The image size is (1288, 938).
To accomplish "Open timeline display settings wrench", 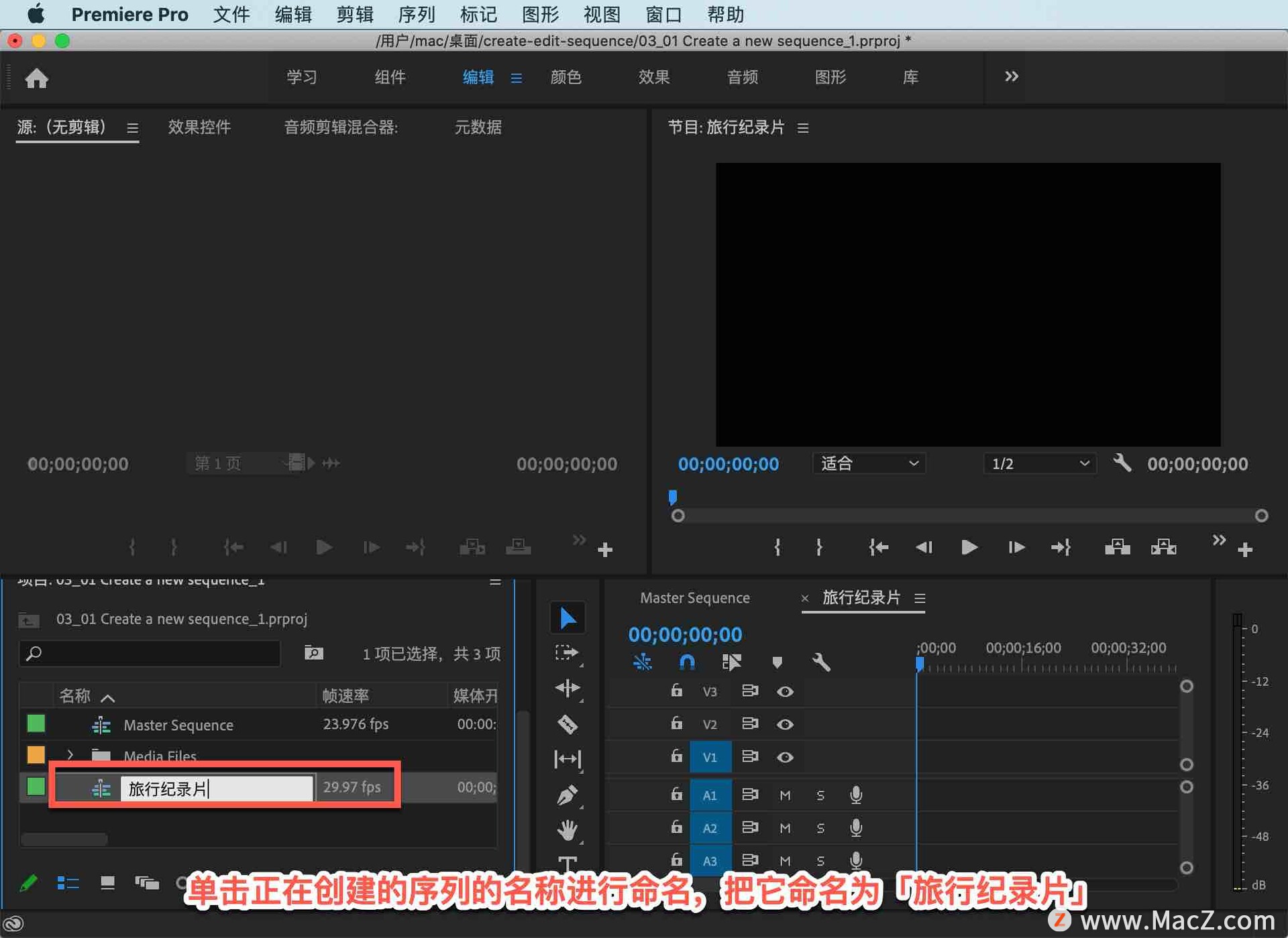I will coord(821,662).
